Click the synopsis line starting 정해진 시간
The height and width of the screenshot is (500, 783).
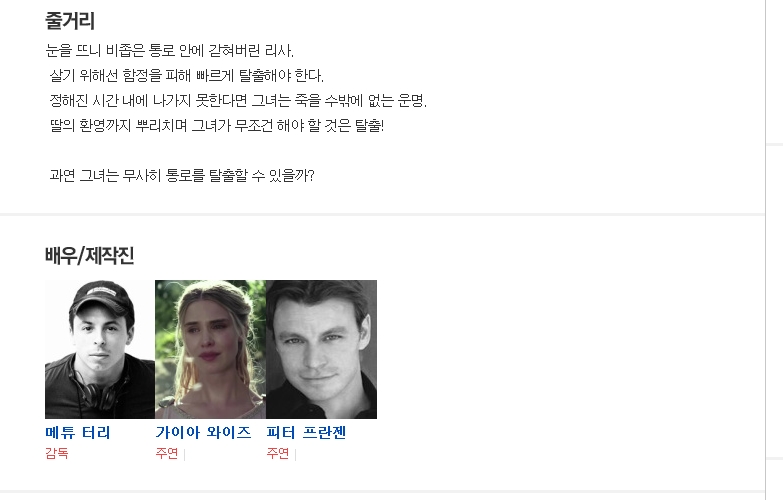[x=238, y=100]
